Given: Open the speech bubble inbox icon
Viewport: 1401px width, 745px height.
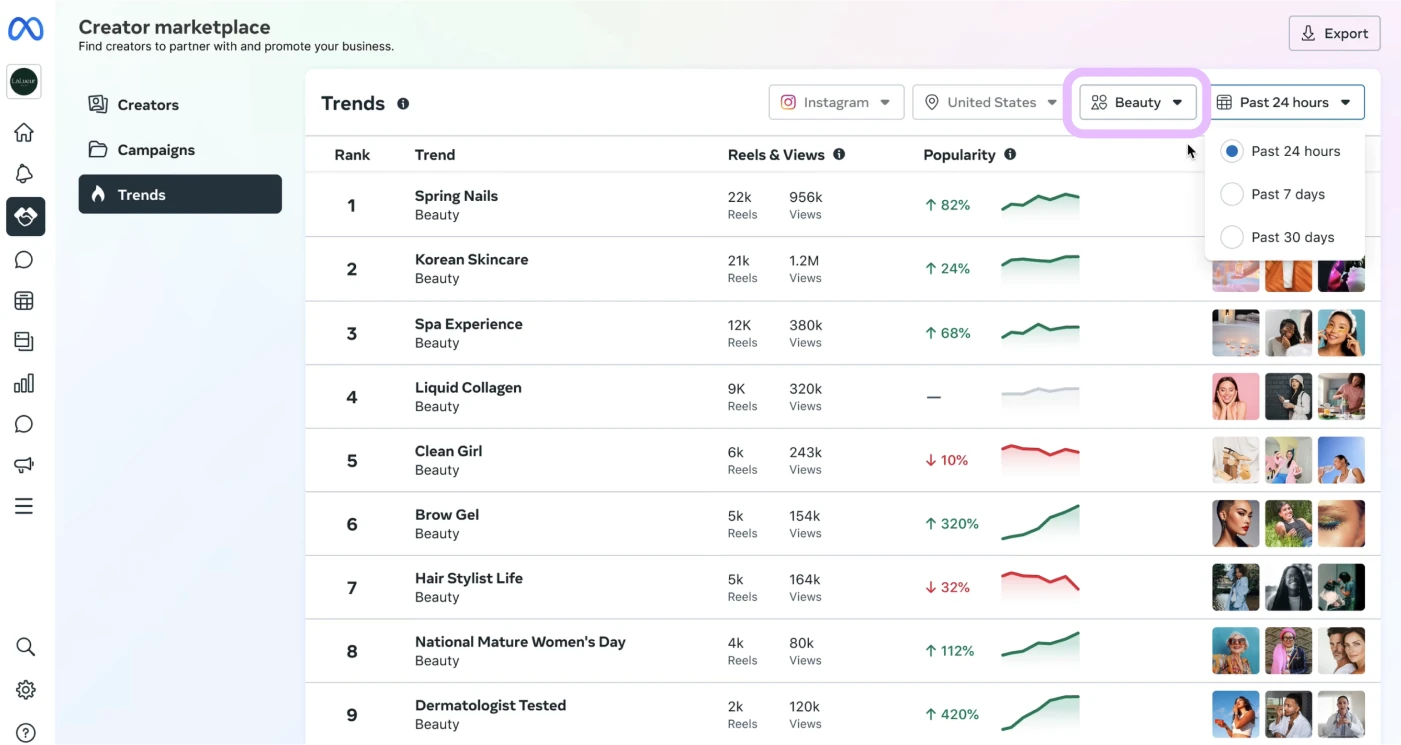Looking at the screenshot, I should point(24,260).
